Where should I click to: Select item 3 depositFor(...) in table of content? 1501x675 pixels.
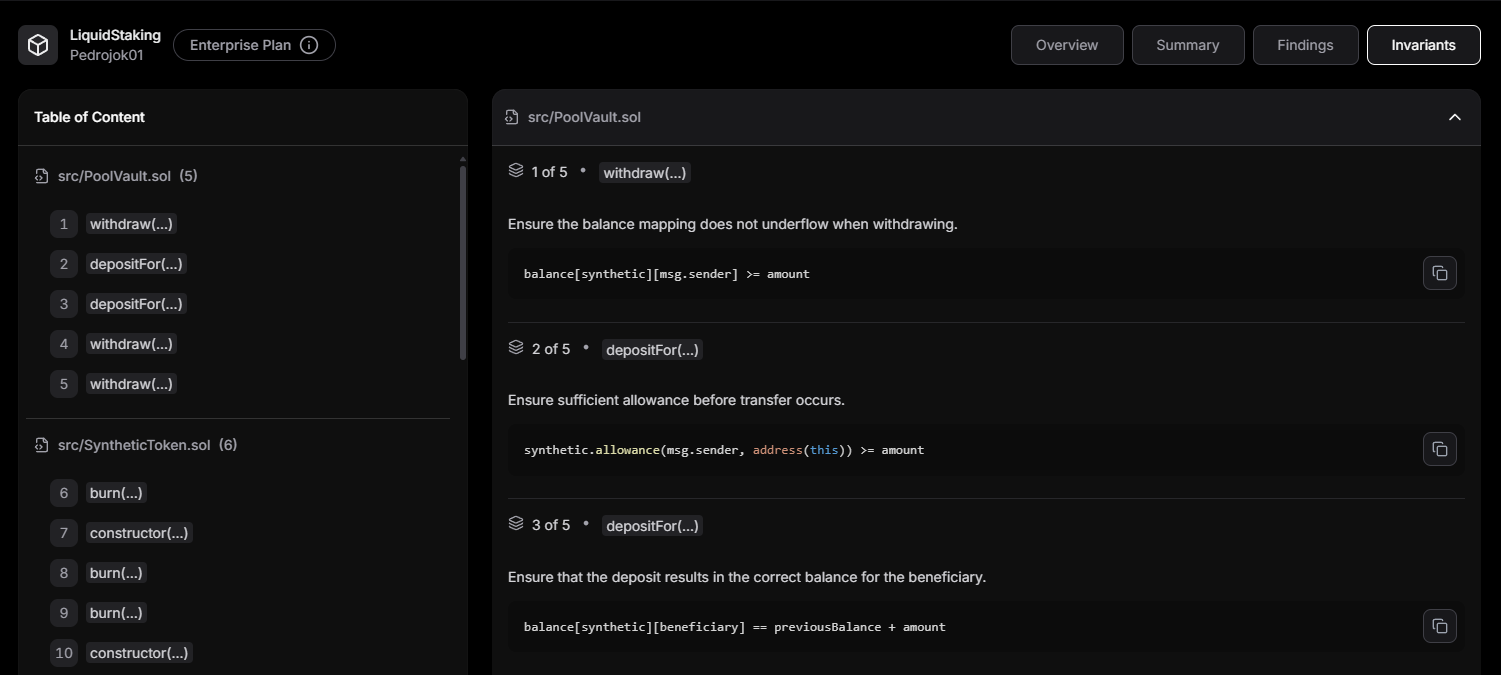pos(136,304)
